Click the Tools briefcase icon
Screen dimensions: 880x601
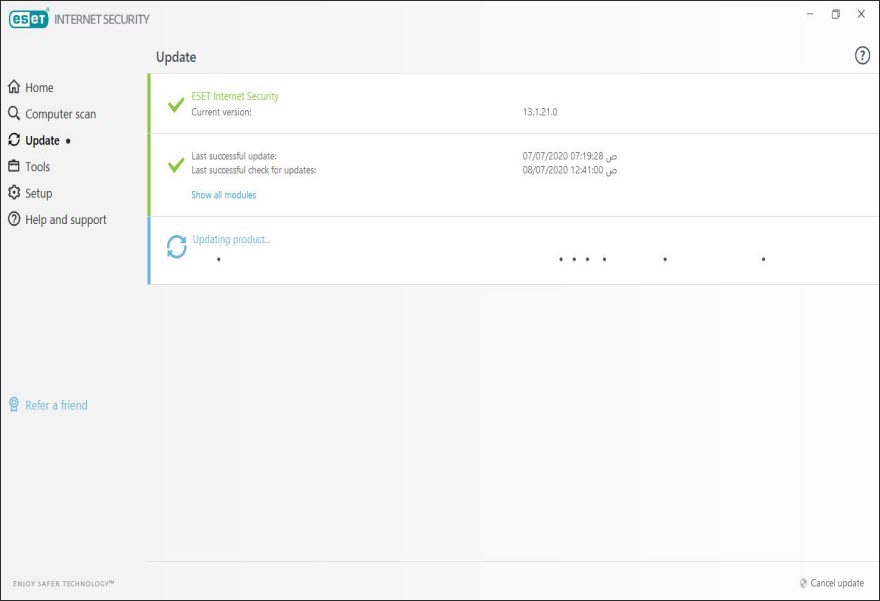14,166
